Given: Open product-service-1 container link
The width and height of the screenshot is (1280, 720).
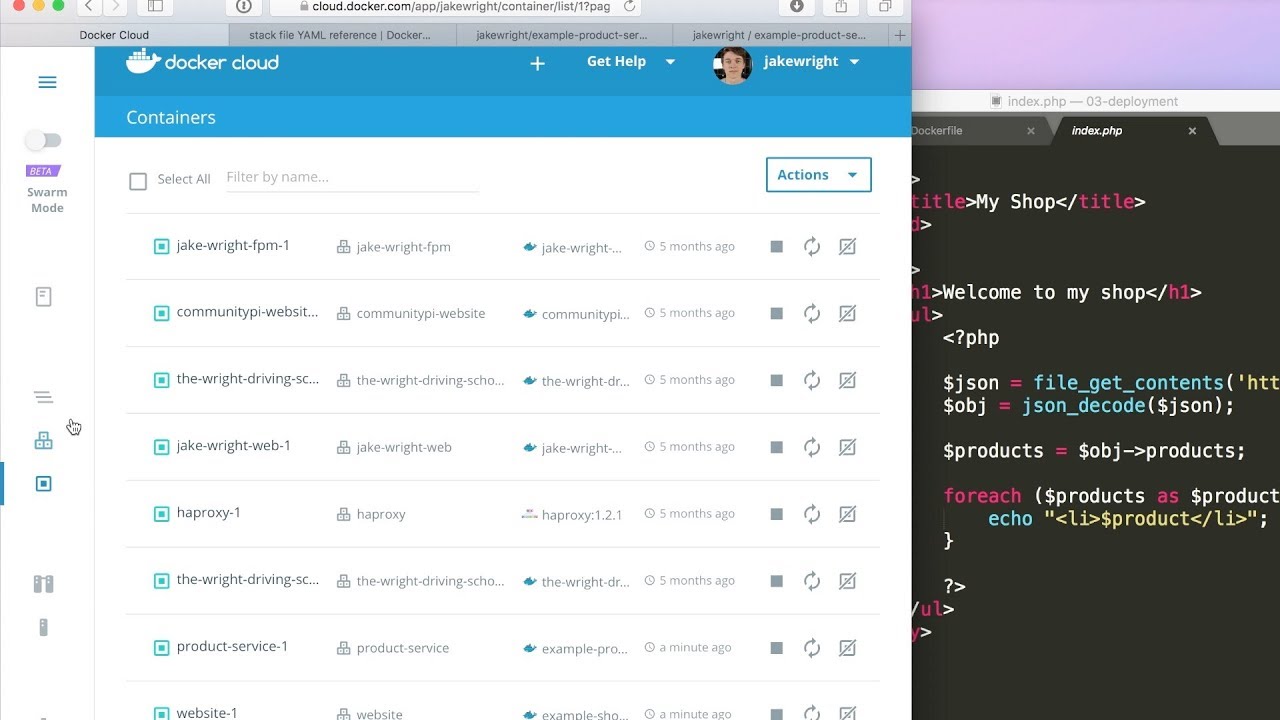Looking at the screenshot, I should coord(232,647).
